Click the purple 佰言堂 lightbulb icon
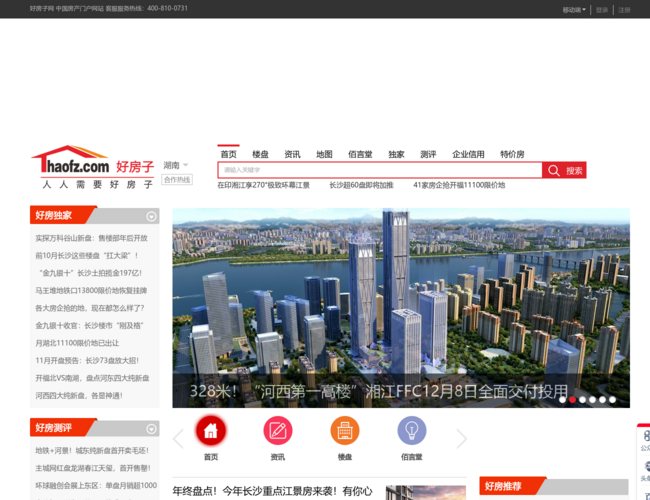650x500 pixels. pos(411,431)
